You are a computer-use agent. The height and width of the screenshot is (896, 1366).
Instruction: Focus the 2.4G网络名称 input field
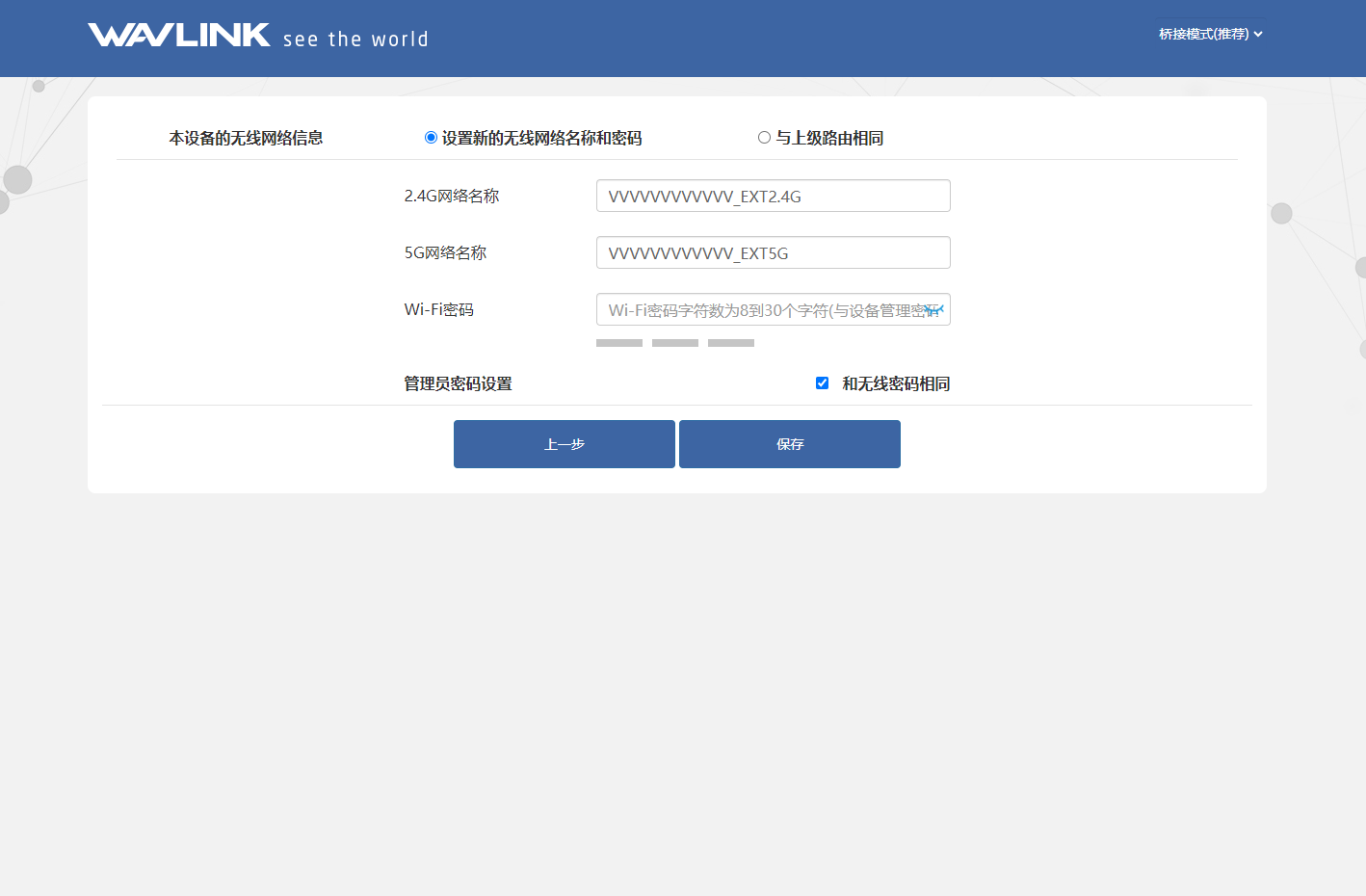[x=773, y=197]
